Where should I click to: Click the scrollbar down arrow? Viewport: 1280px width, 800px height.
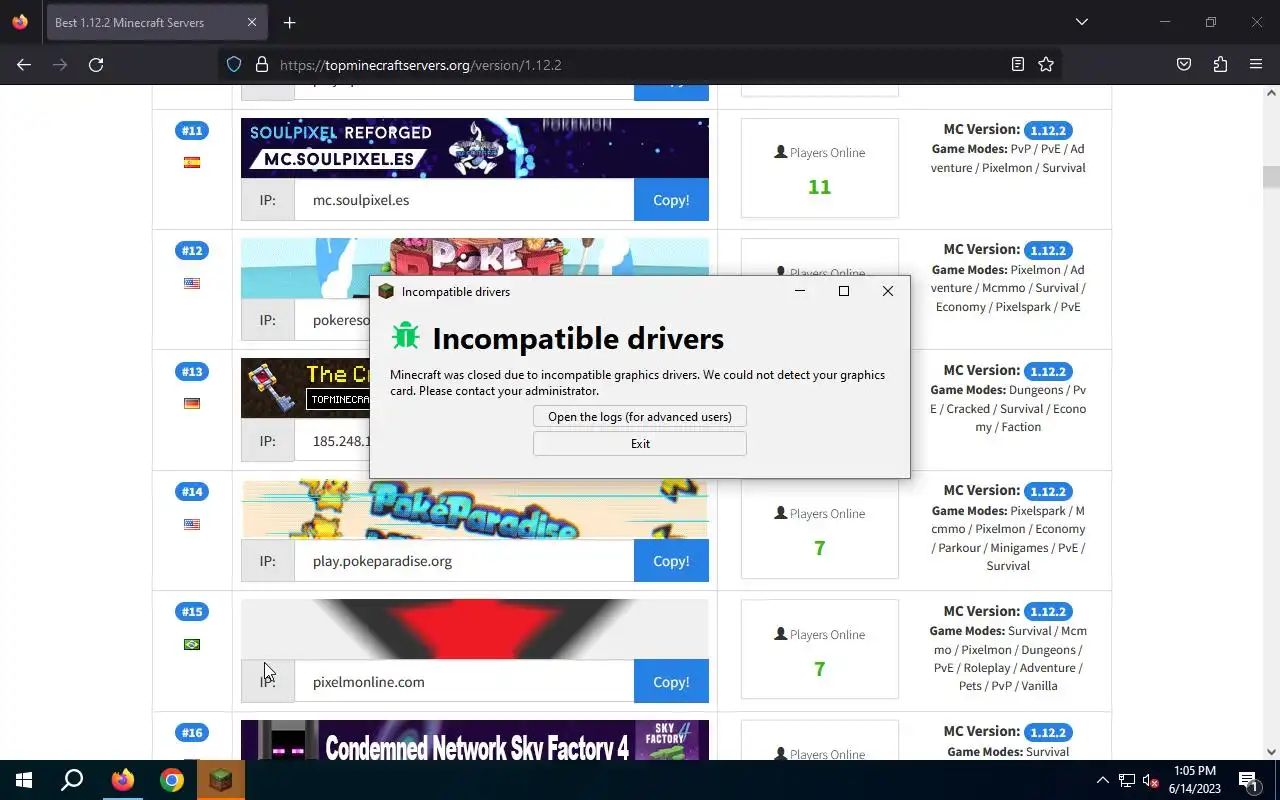click(x=1271, y=752)
